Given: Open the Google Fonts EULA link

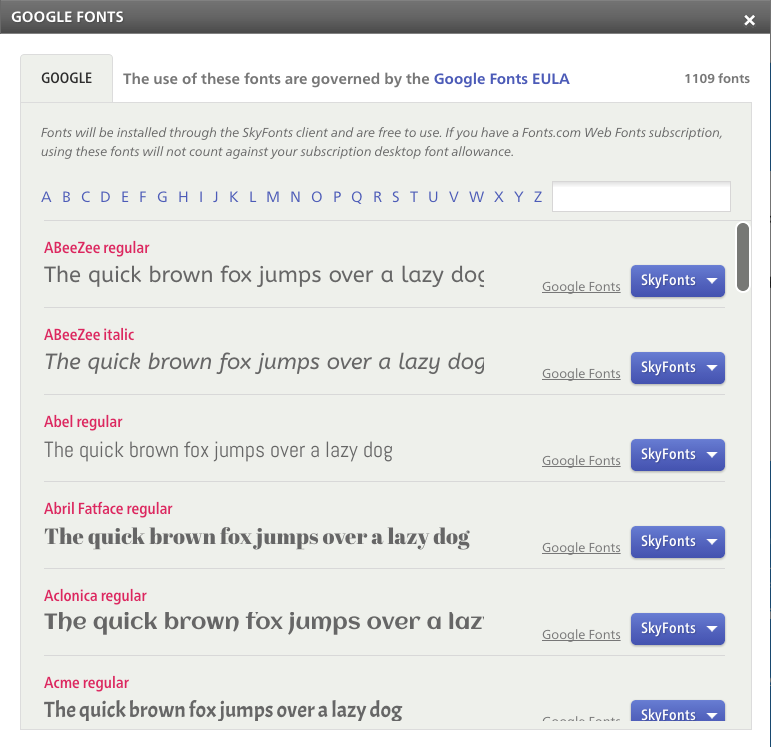Looking at the screenshot, I should [x=501, y=79].
